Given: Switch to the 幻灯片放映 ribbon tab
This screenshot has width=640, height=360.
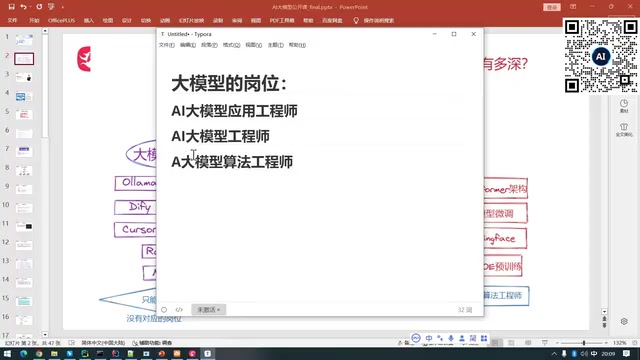Looking at the screenshot, I should 191,20.
